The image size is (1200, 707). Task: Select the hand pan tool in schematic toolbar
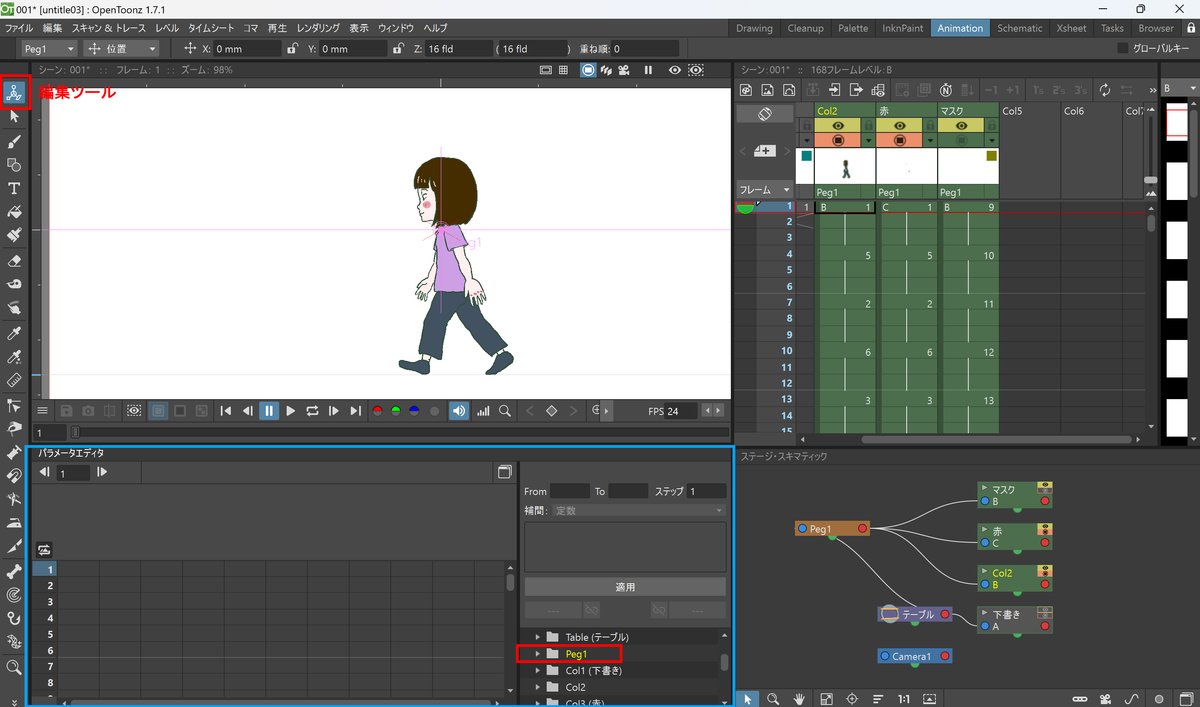tap(800, 698)
